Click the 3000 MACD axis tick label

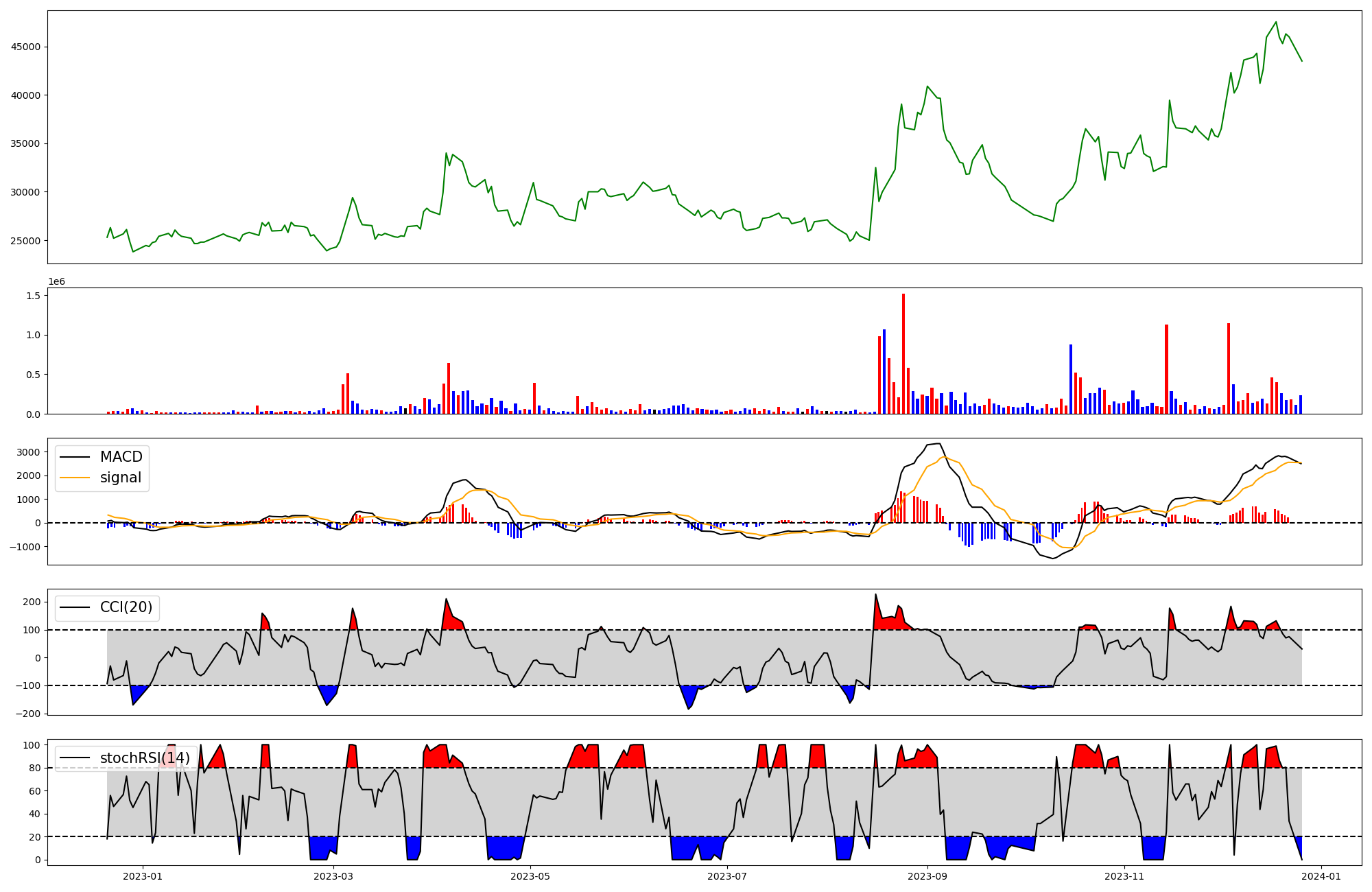tap(28, 452)
